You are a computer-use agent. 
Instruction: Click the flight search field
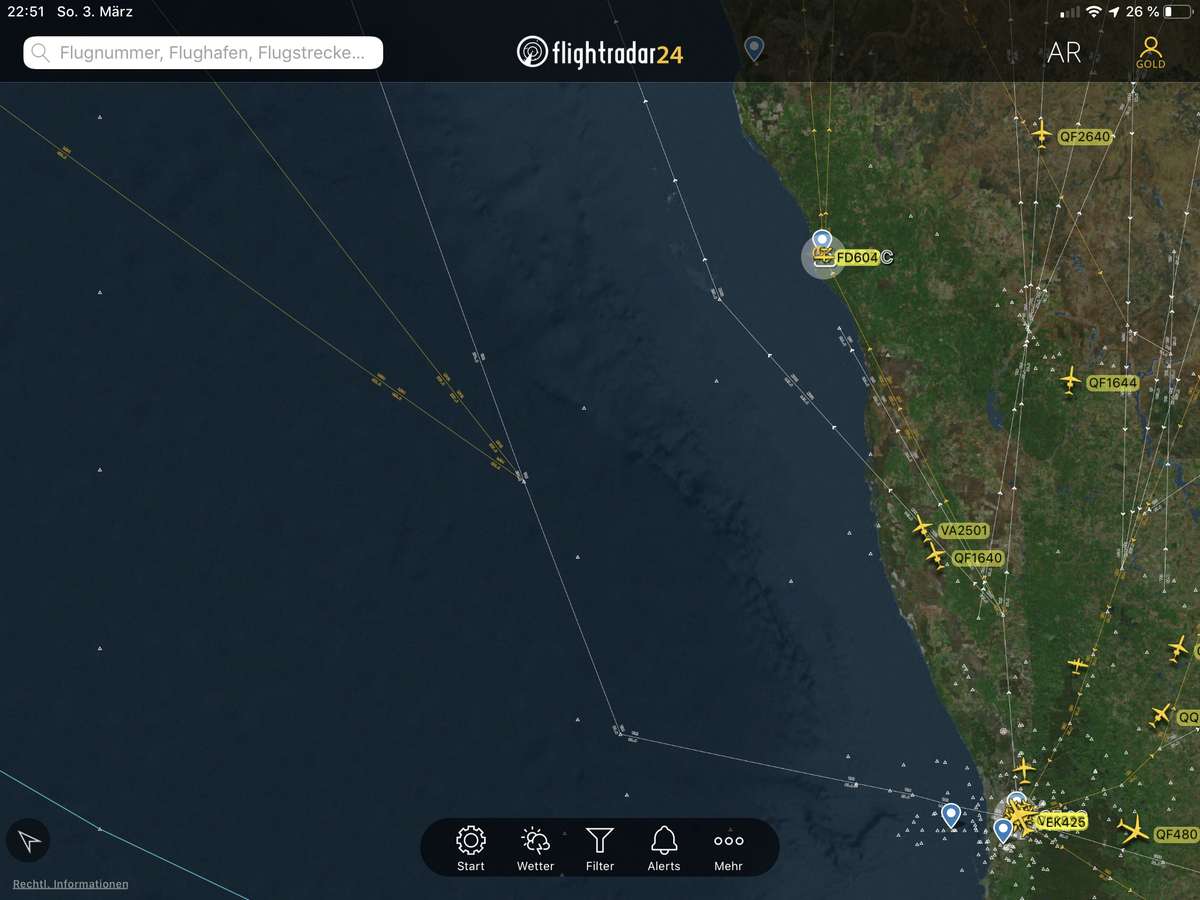pos(203,53)
